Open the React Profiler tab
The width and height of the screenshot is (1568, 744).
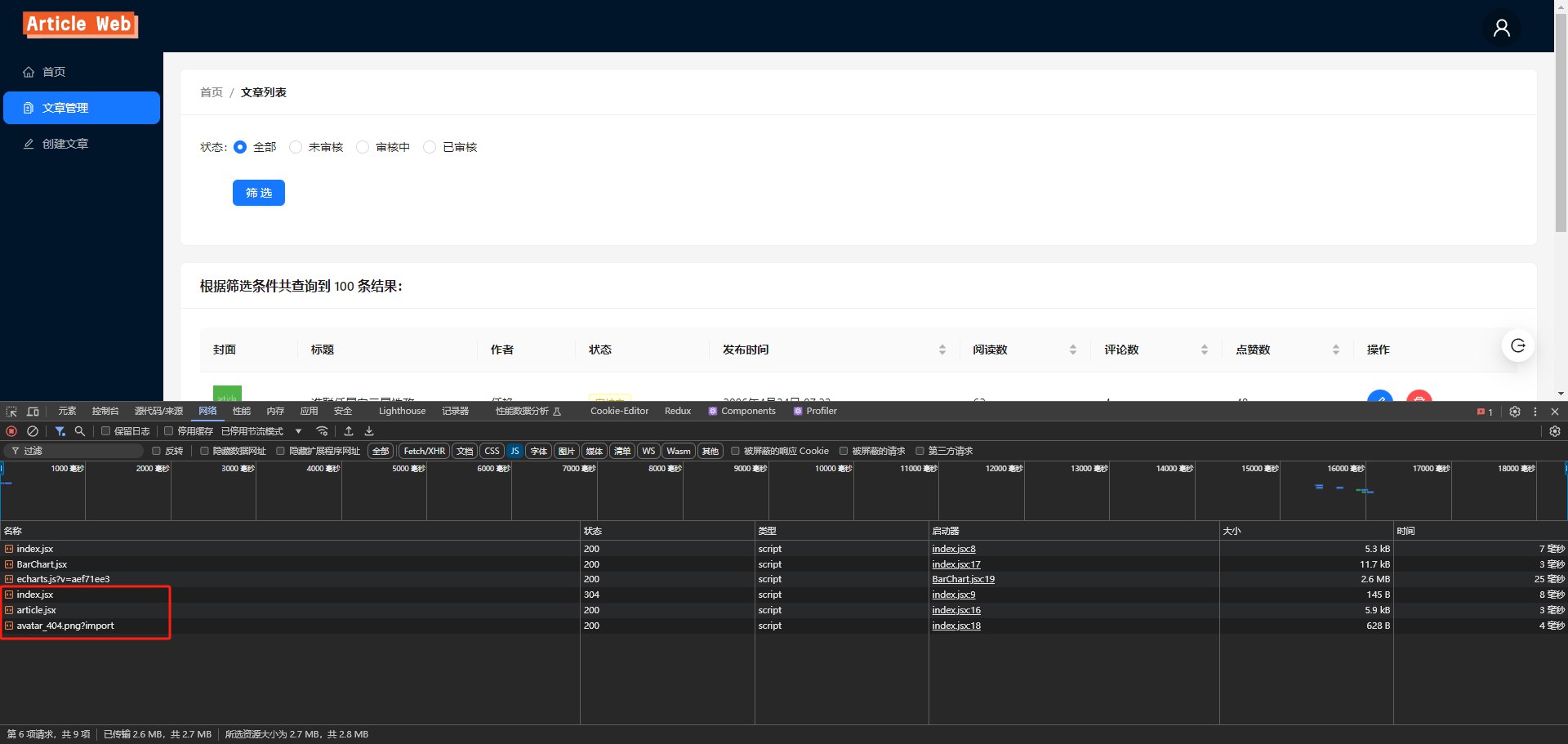pyautogui.click(x=815, y=412)
